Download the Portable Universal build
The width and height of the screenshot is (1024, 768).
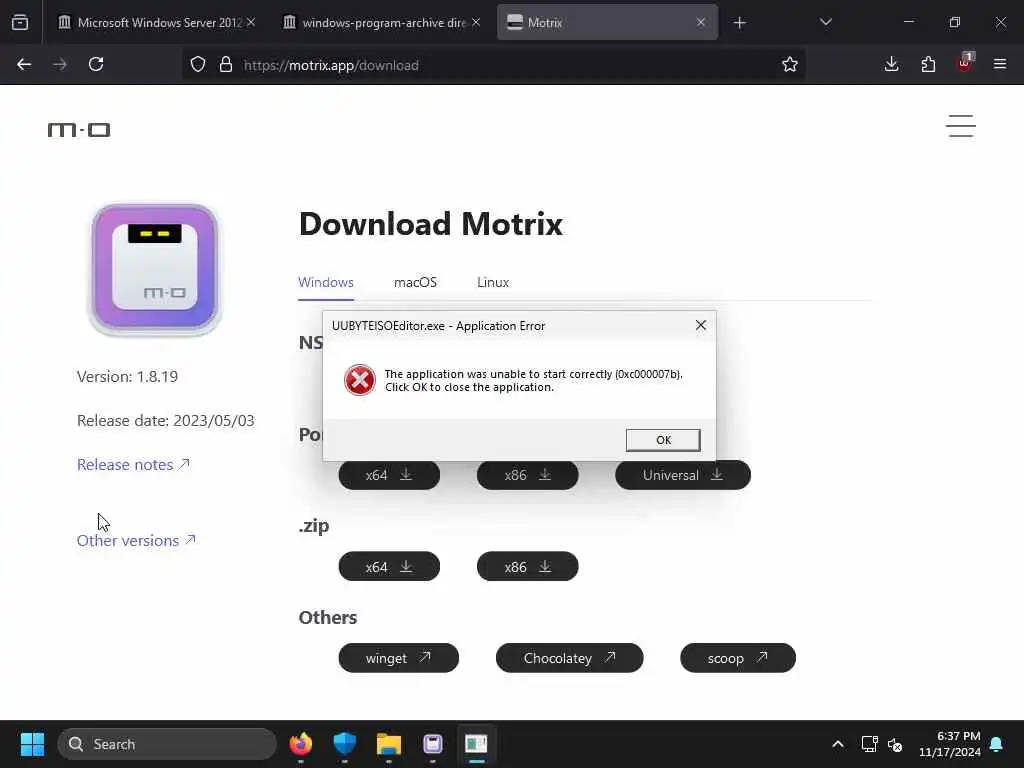click(682, 476)
